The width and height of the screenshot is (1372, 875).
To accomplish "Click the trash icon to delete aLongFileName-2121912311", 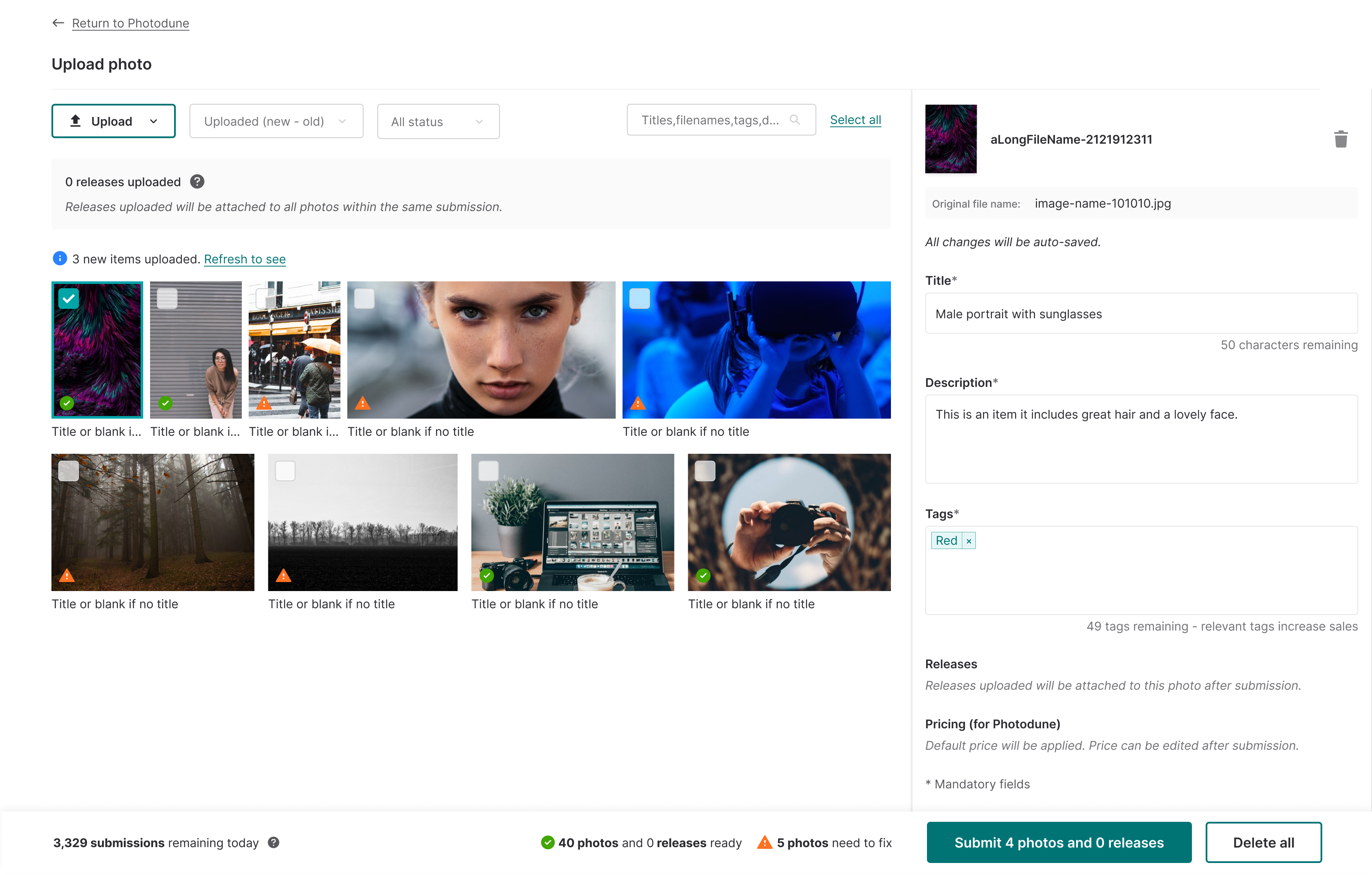I will (x=1341, y=139).
